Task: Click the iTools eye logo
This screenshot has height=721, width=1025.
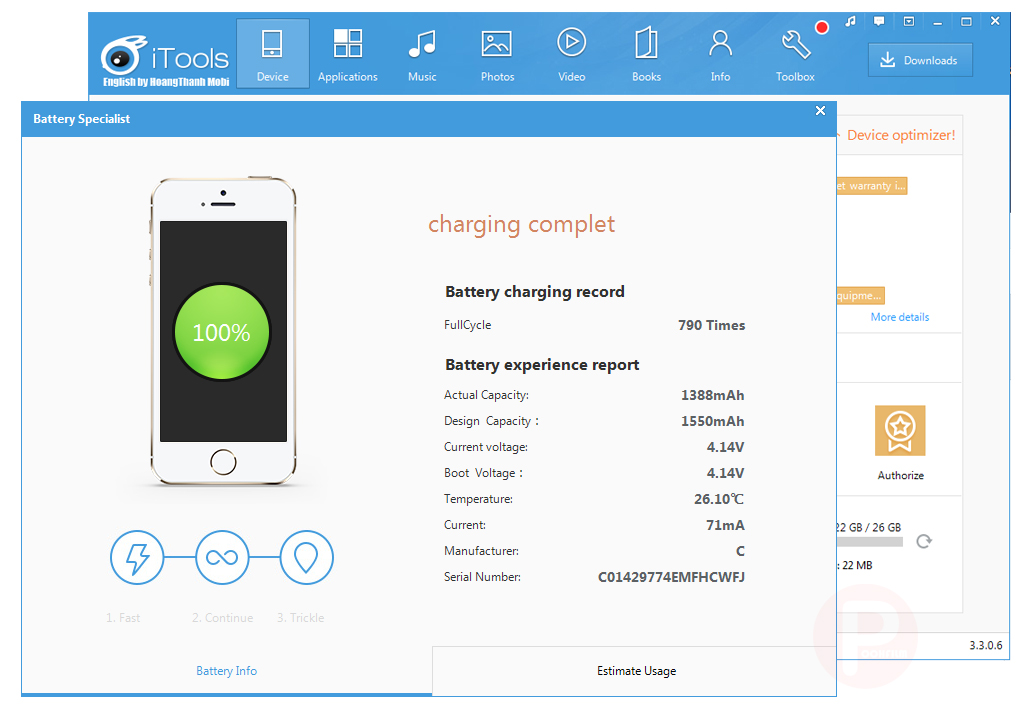Action: (x=123, y=56)
